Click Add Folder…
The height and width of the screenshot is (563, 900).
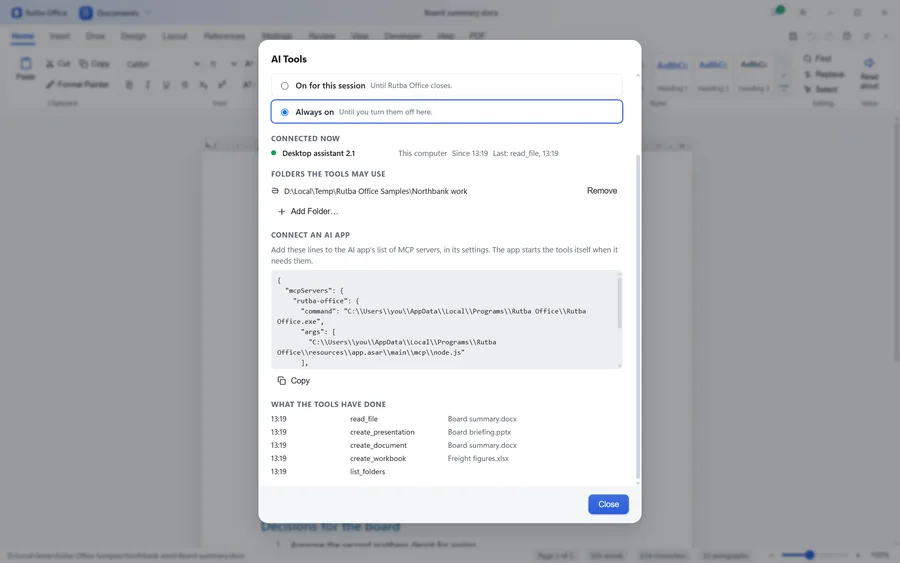308,211
